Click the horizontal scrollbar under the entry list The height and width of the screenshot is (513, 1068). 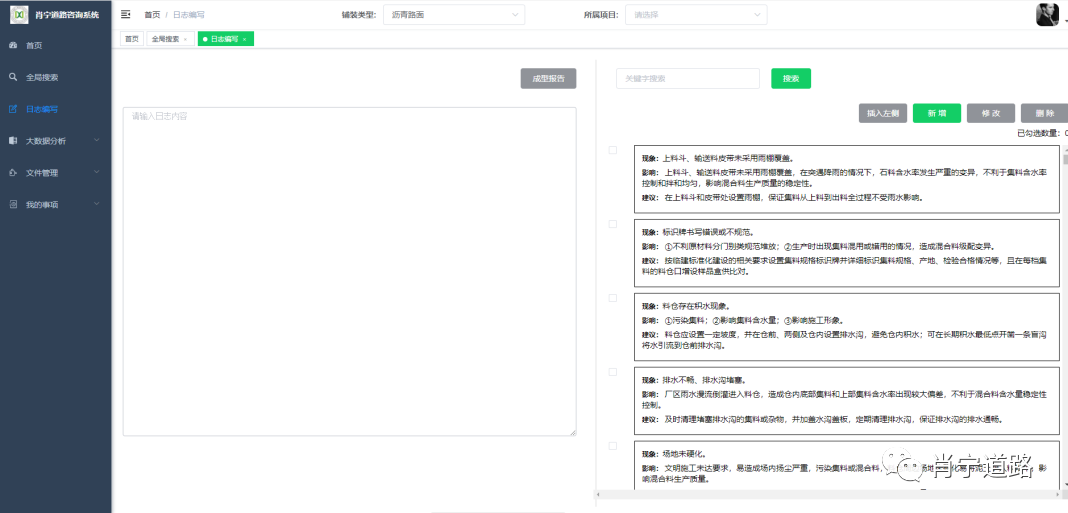click(x=828, y=494)
